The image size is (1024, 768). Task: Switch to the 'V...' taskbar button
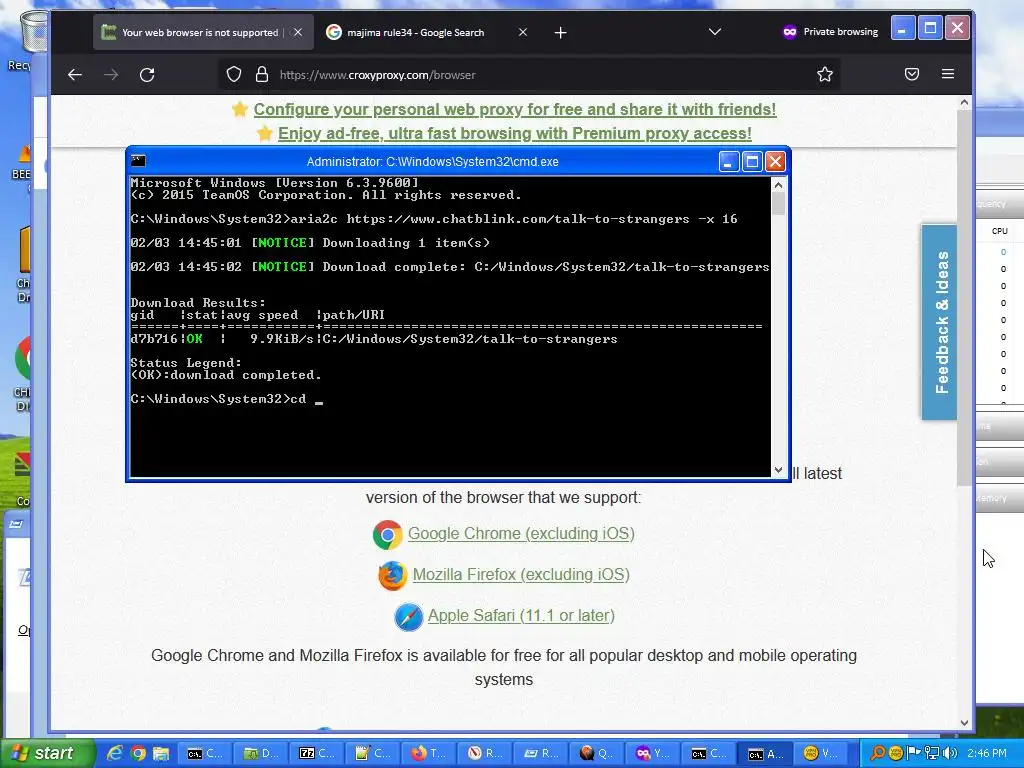(x=822, y=754)
